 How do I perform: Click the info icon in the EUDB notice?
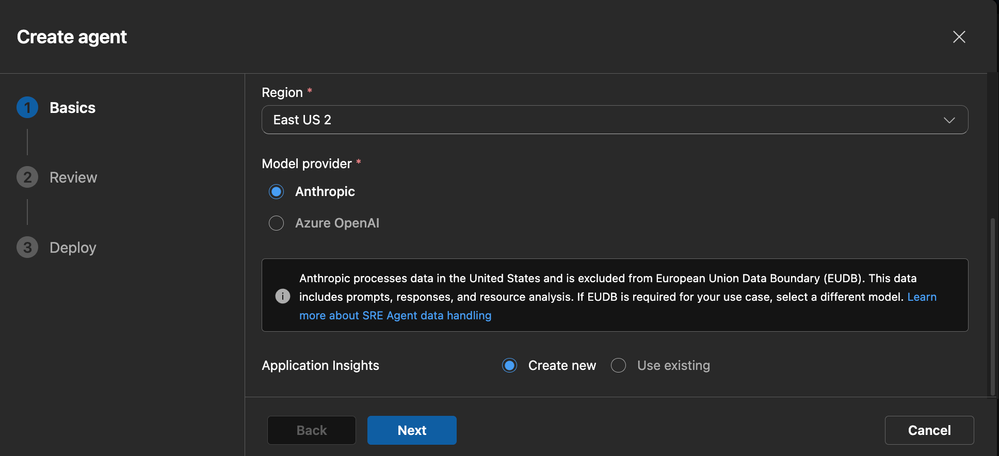282,296
